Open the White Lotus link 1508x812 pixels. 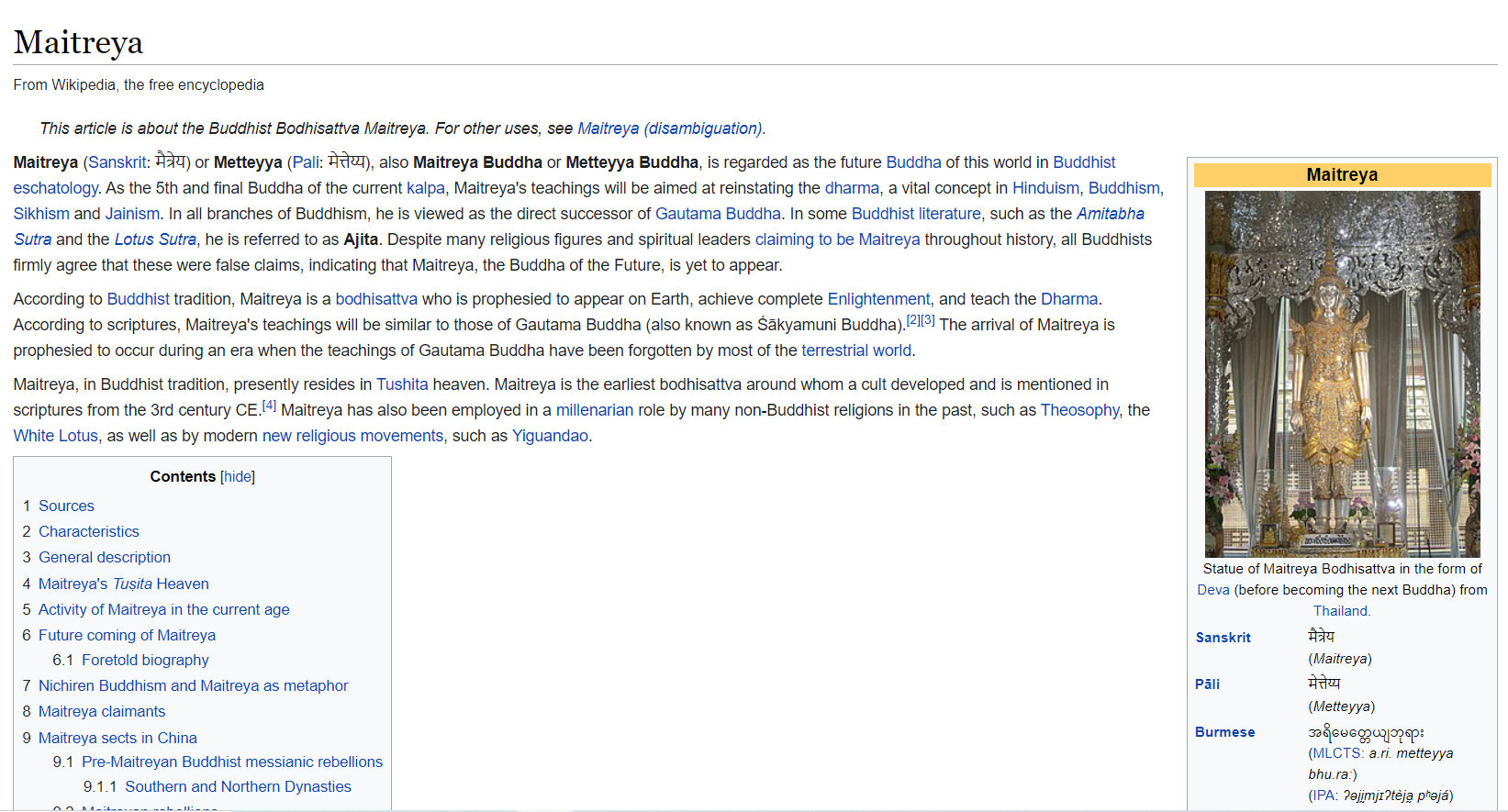[x=55, y=436]
